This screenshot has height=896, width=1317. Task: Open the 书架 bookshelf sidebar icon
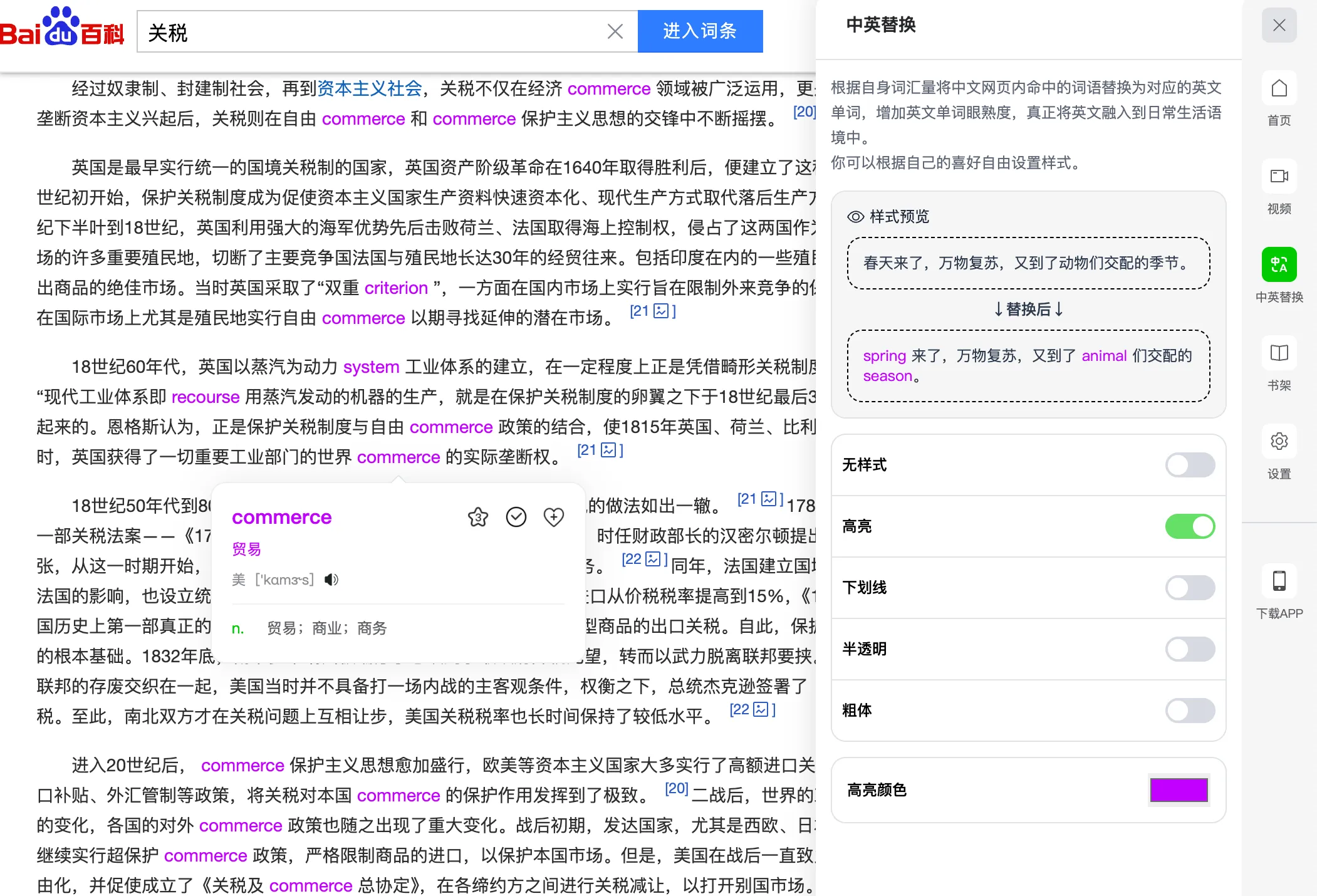click(1279, 353)
